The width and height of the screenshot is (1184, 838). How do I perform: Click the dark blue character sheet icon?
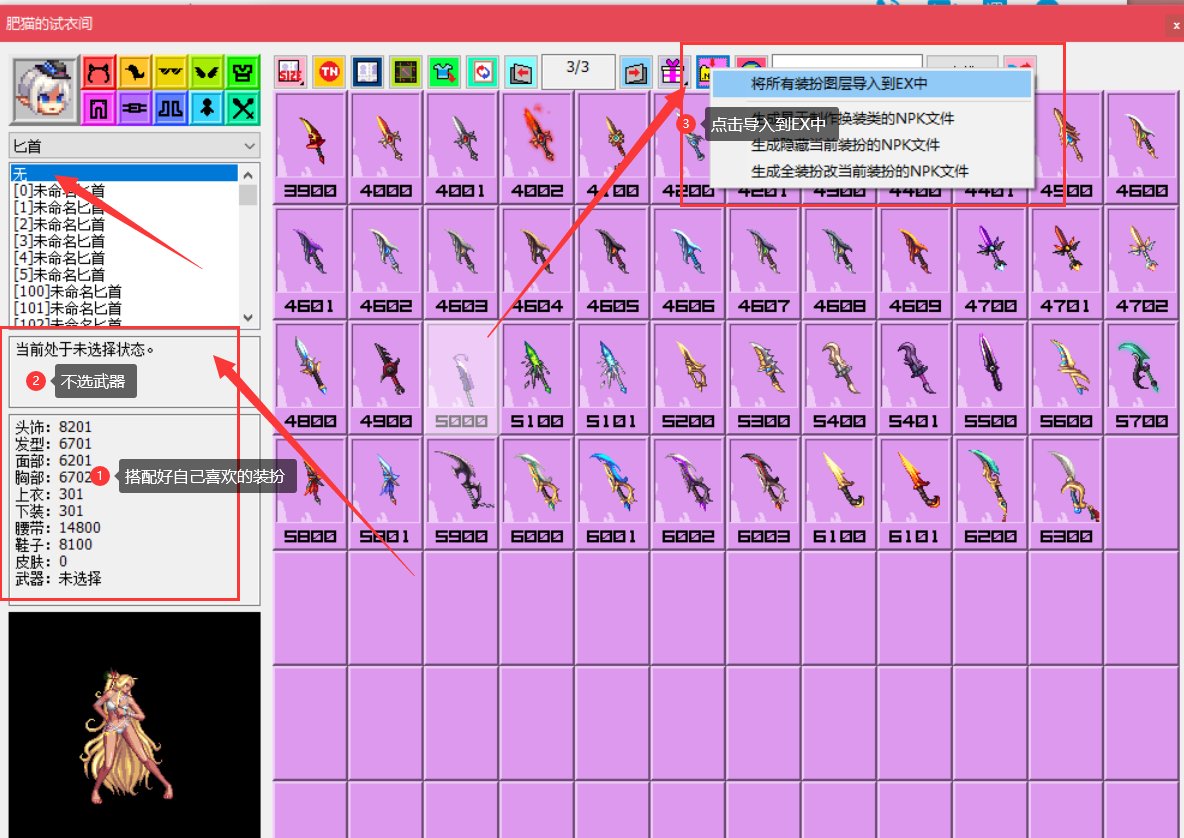368,72
